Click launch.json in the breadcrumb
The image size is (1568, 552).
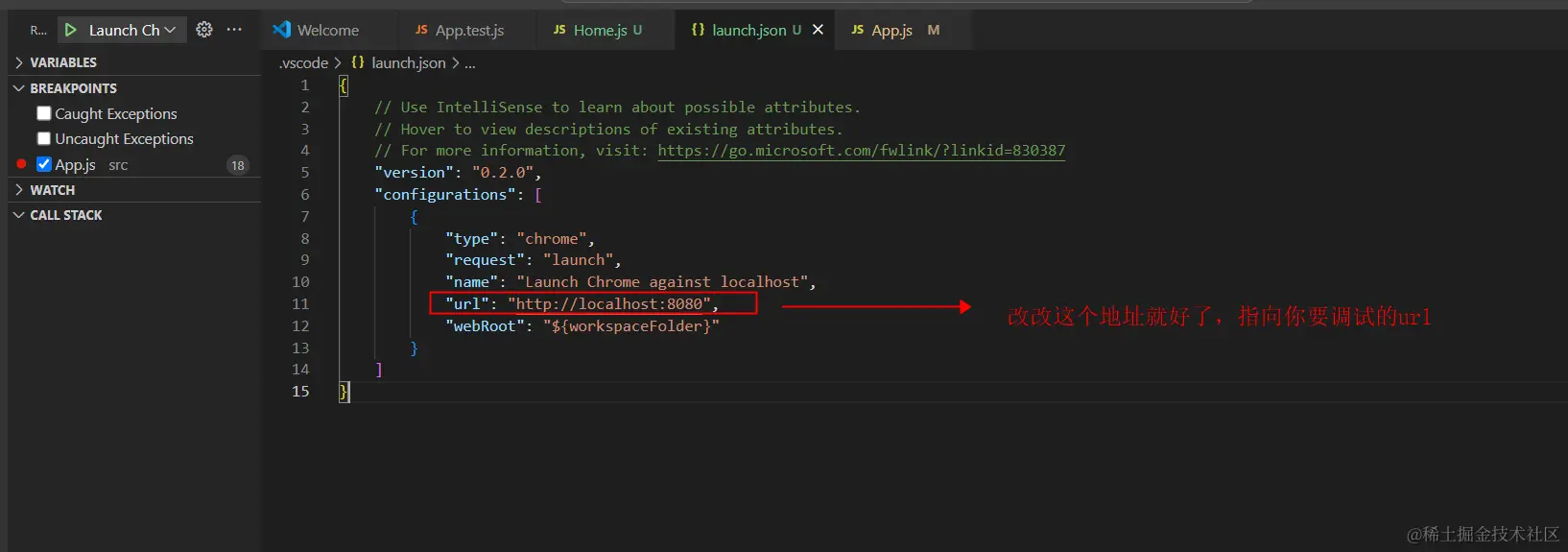pyautogui.click(x=409, y=62)
